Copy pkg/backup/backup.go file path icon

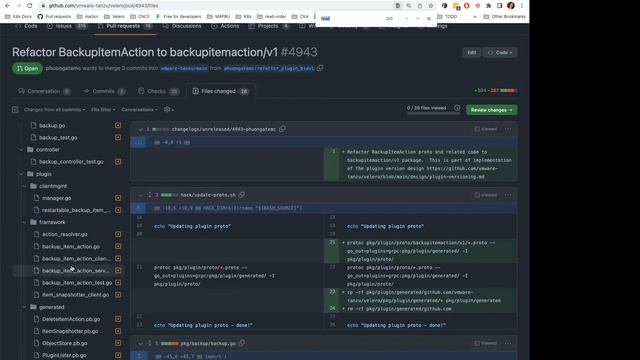click(242, 343)
